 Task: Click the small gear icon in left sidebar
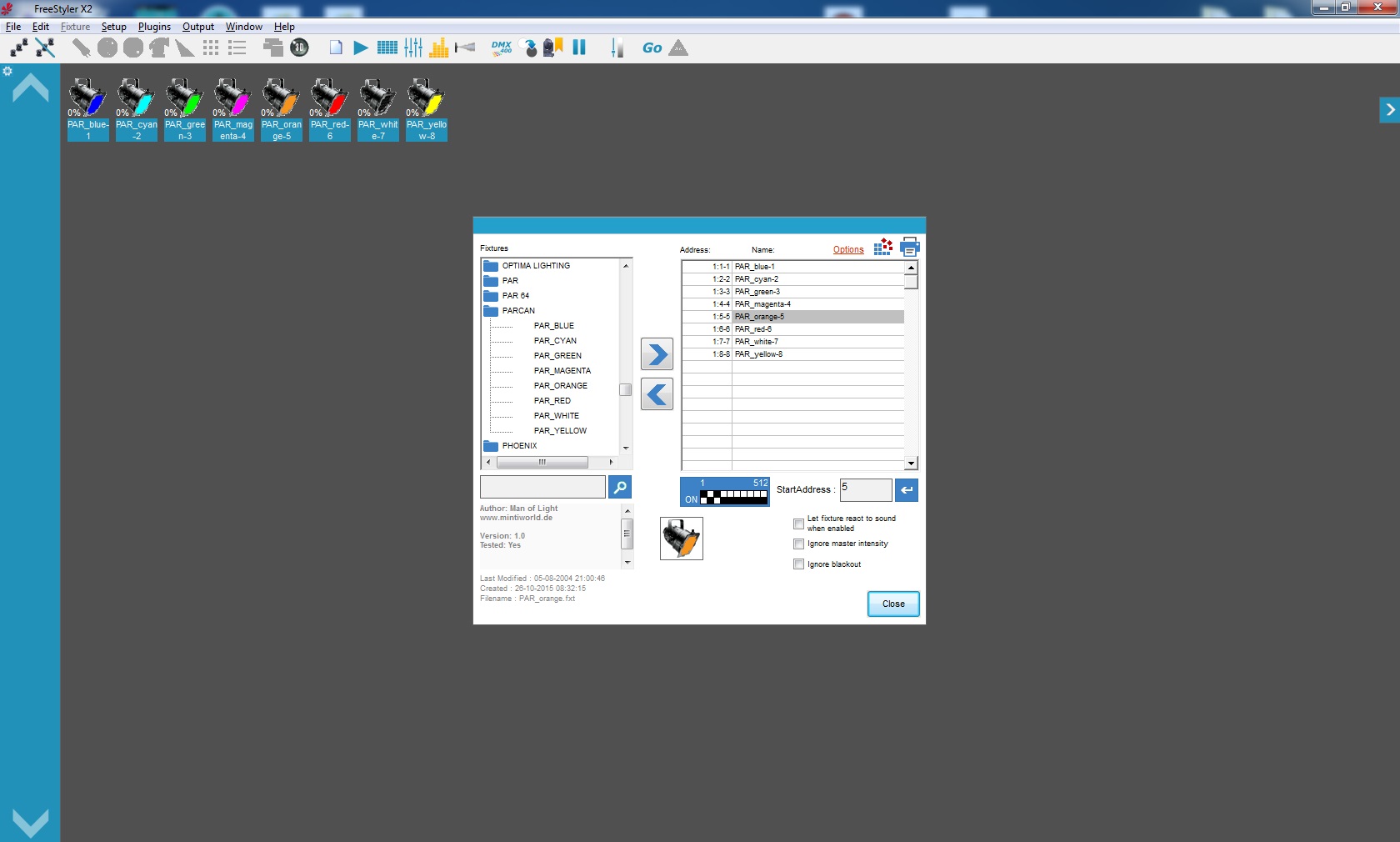[7, 72]
